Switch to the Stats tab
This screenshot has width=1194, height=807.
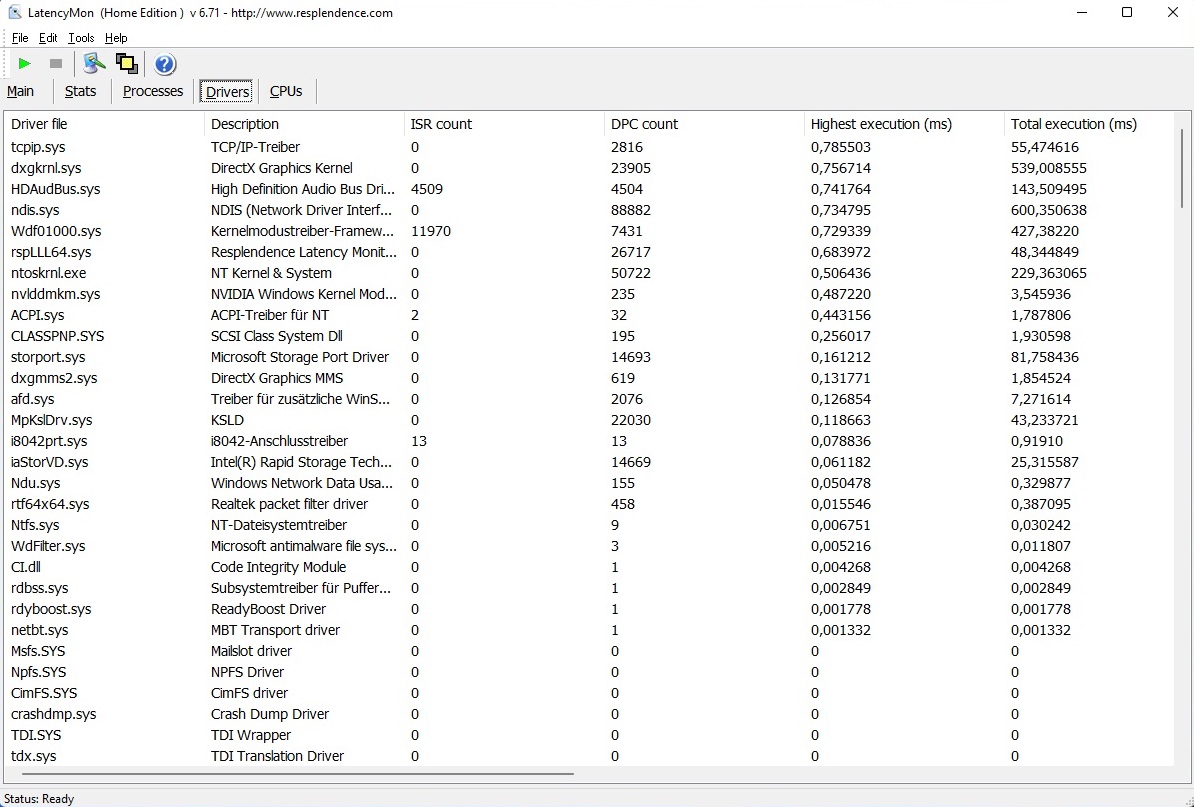point(81,91)
